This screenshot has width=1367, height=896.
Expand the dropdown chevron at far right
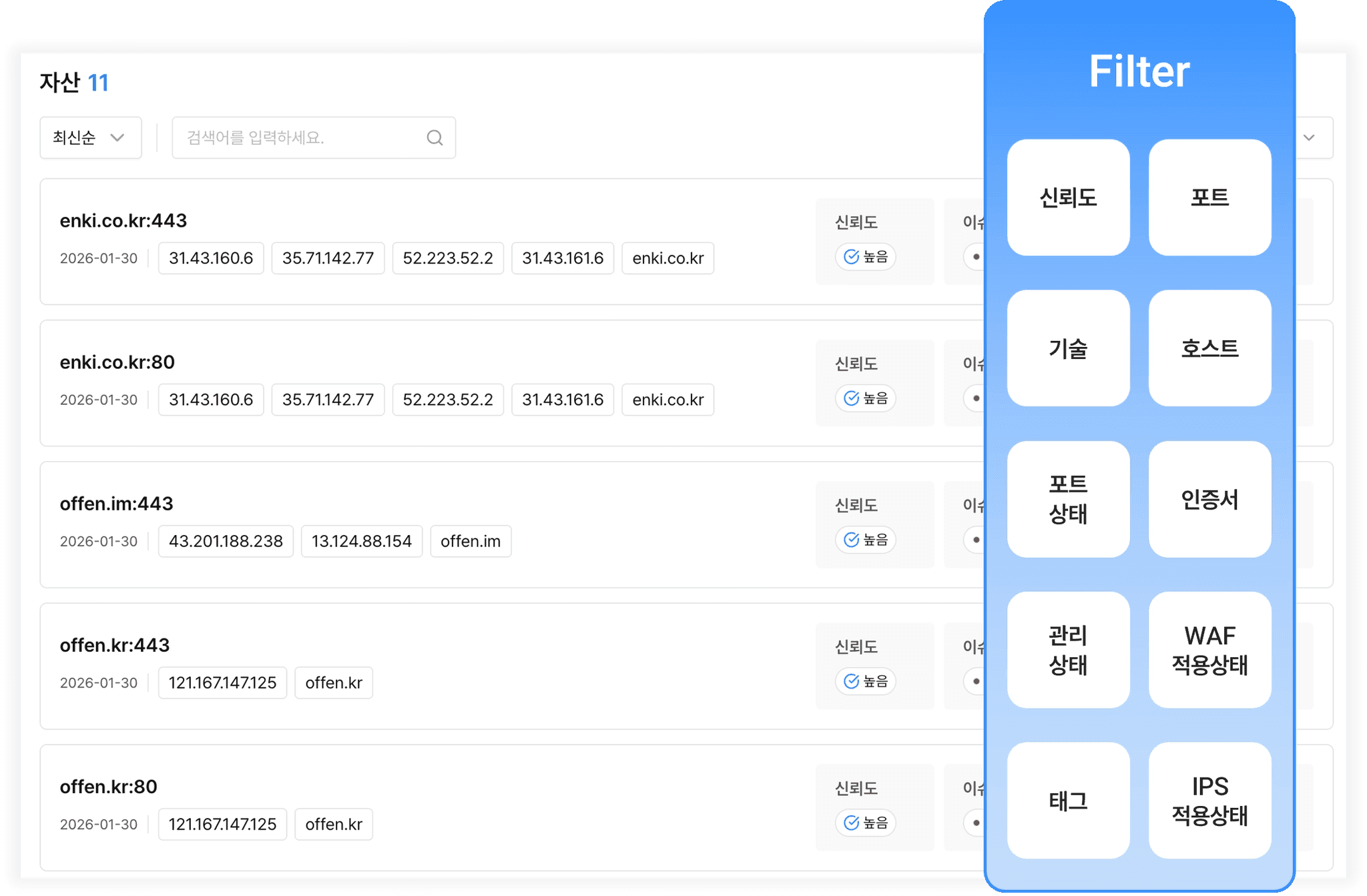(x=1309, y=138)
